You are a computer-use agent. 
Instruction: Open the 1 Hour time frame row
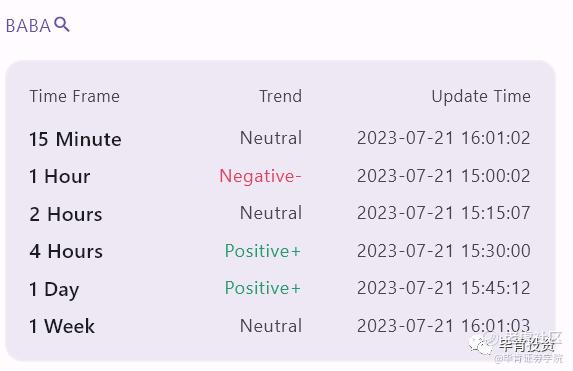click(280, 176)
